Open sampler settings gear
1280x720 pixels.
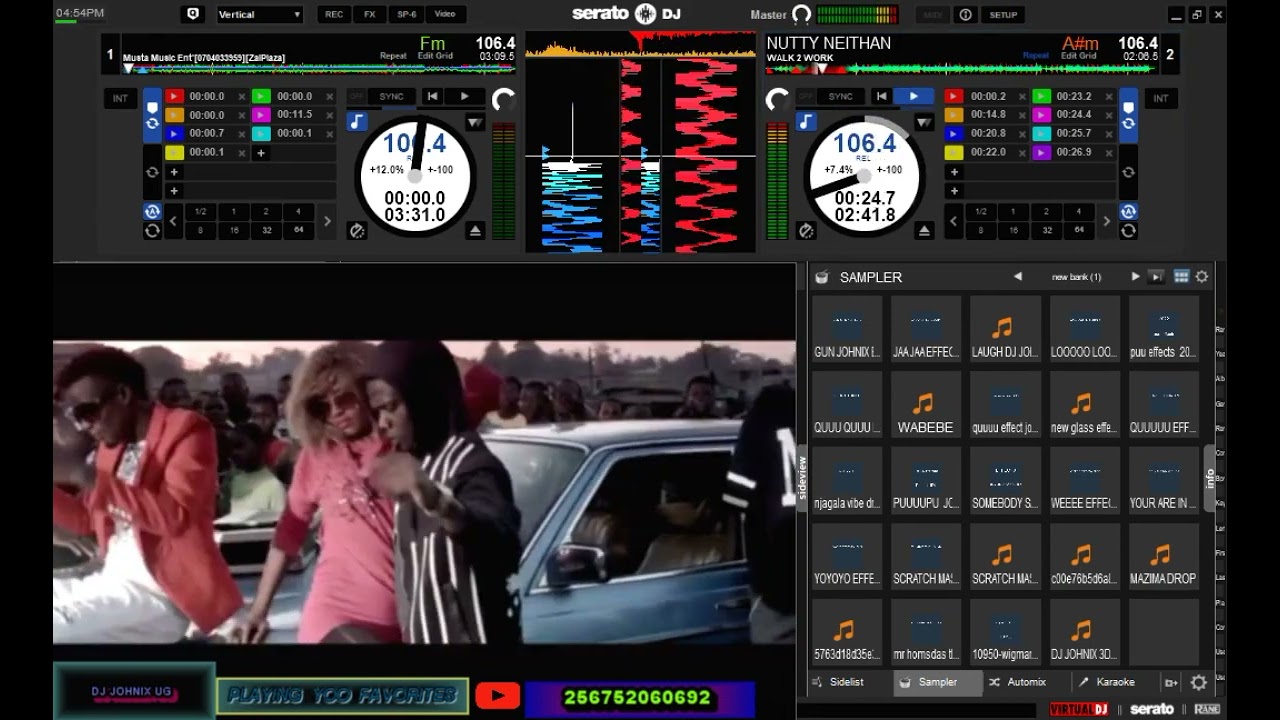tap(1202, 277)
